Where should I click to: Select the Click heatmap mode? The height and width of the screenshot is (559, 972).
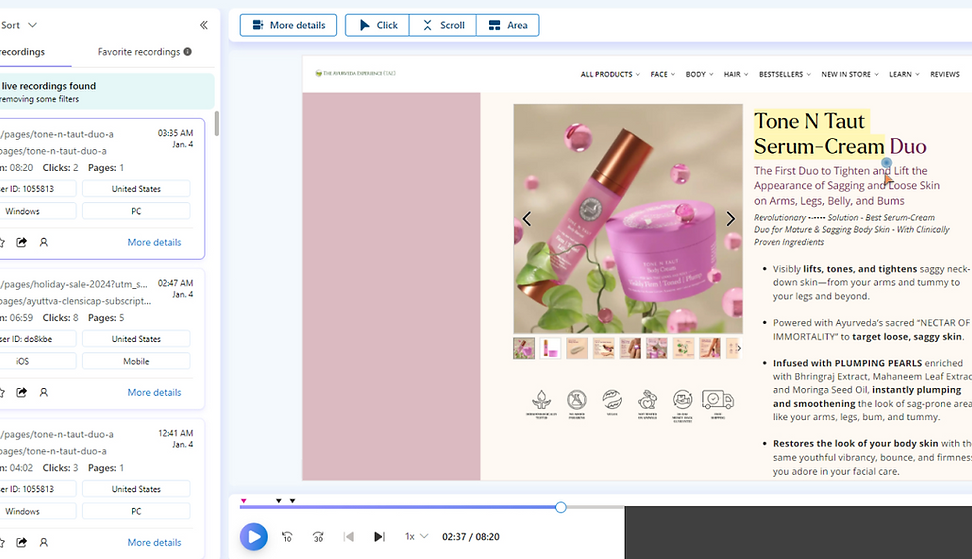click(378, 25)
